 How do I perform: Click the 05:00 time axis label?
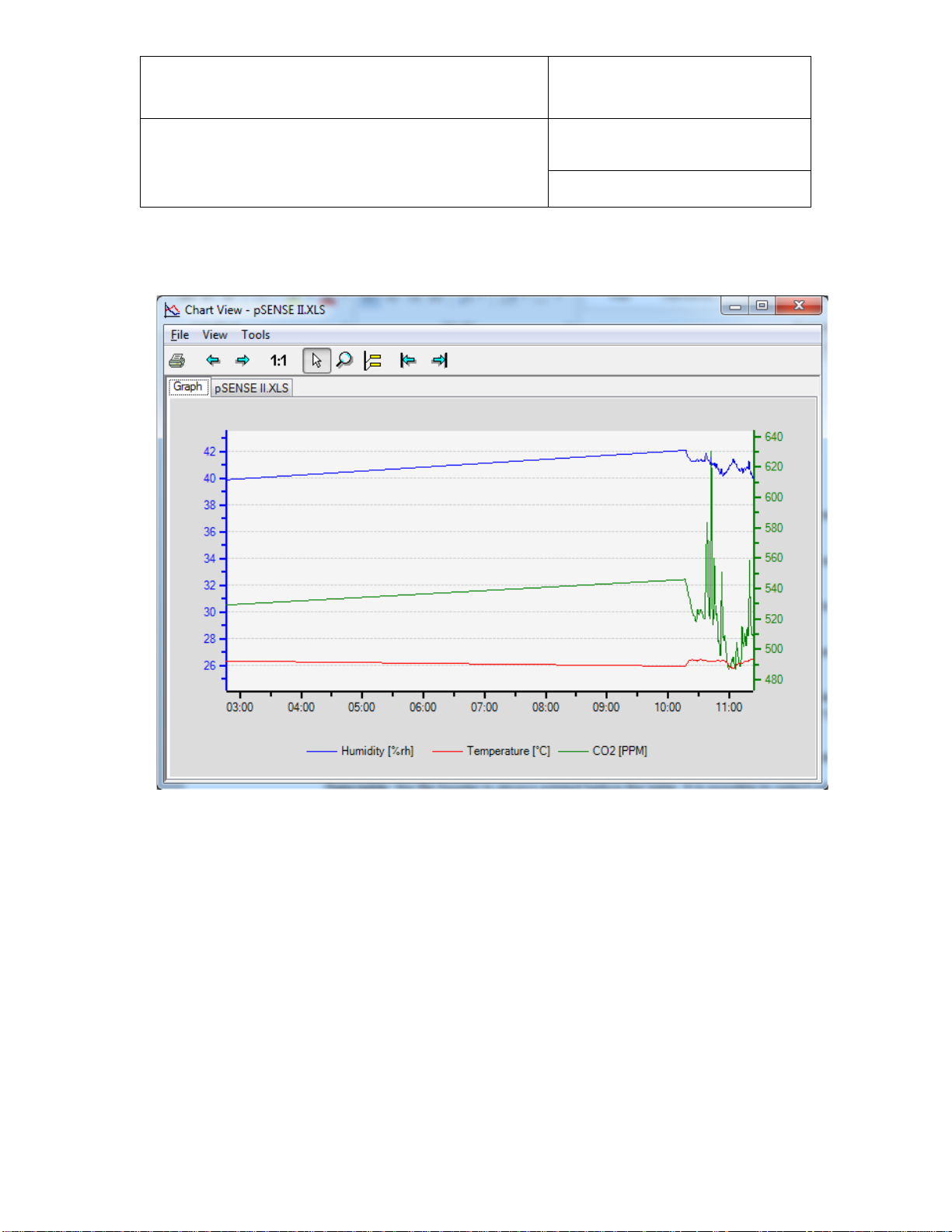point(361,707)
